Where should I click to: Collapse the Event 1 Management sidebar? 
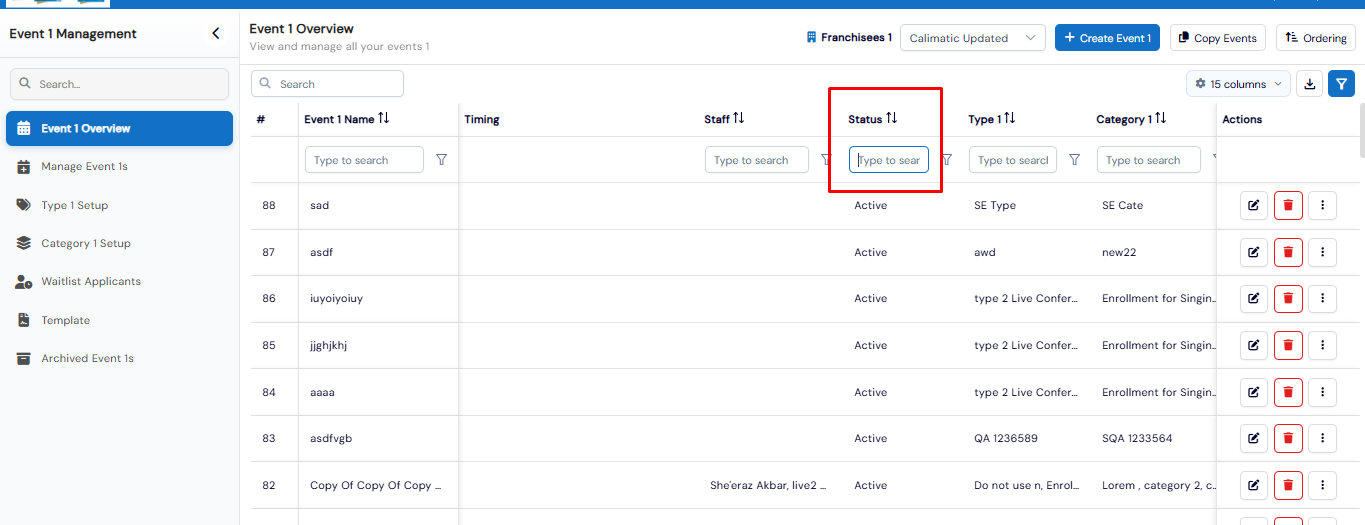pos(215,34)
